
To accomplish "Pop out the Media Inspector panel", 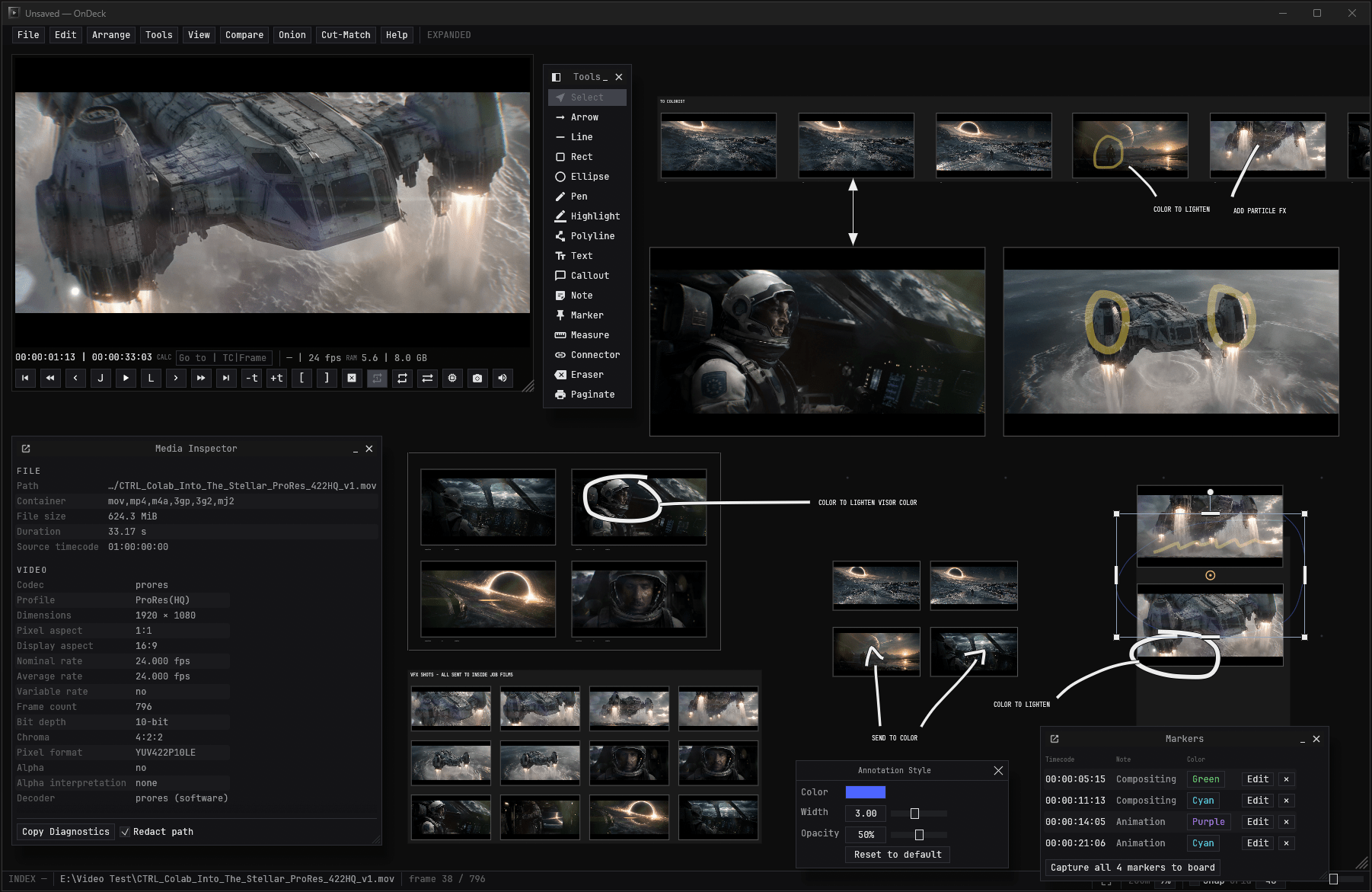I will 26,449.
